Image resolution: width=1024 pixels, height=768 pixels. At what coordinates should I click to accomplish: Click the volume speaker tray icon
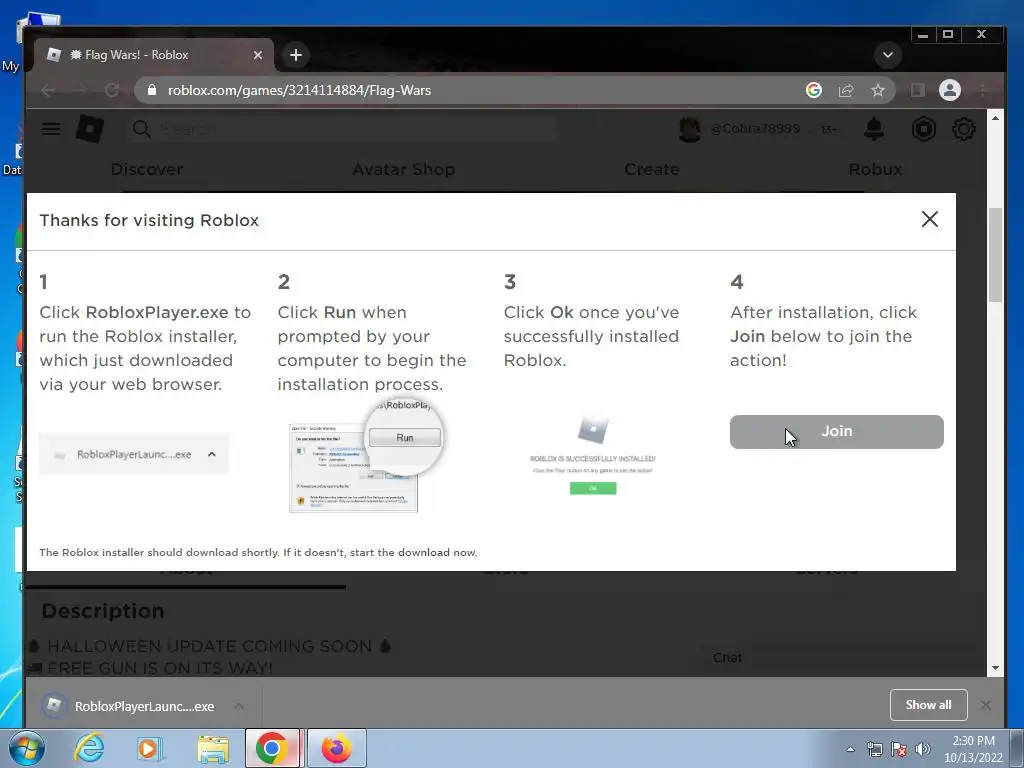point(922,750)
